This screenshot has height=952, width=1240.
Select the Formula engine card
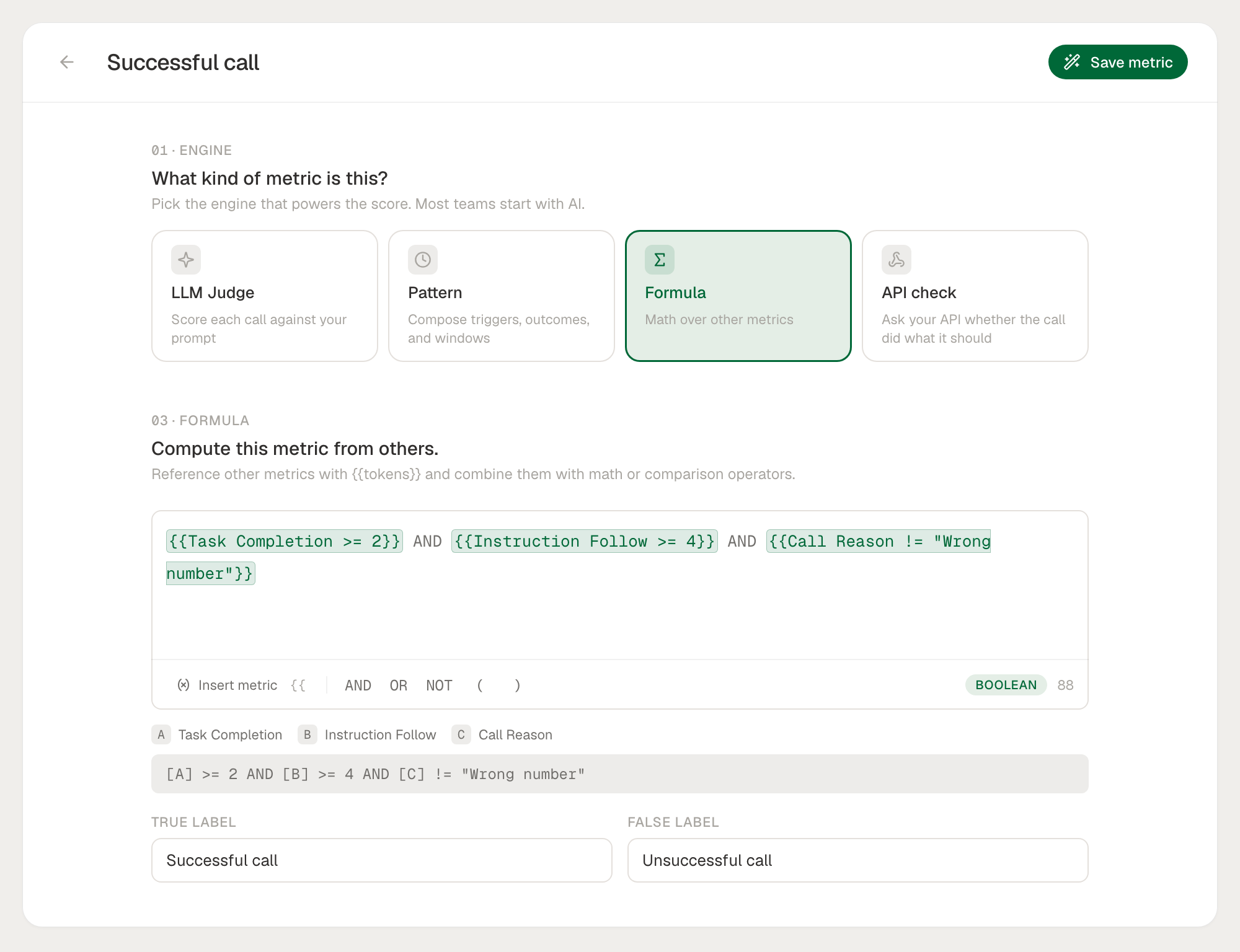(738, 296)
